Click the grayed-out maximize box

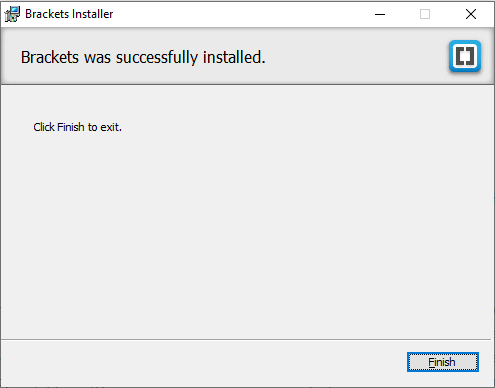coord(425,14)
